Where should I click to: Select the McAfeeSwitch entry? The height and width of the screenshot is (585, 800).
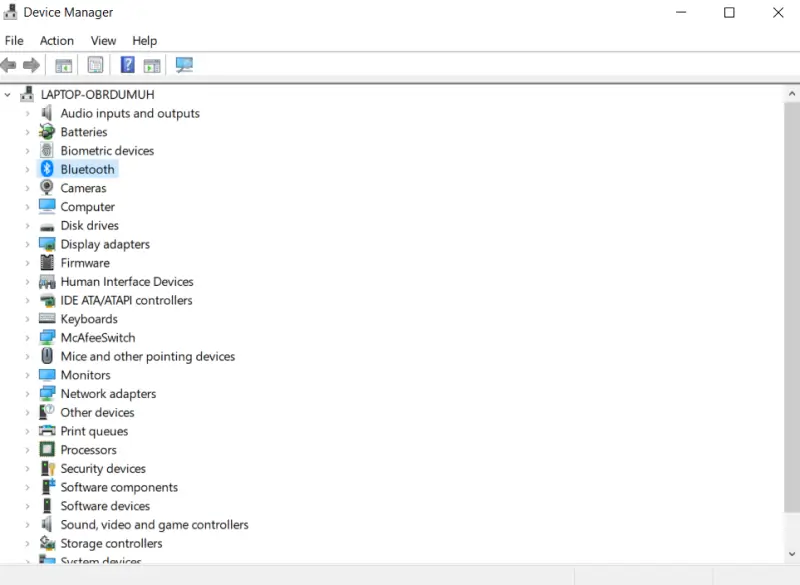click(x=100, y=337)
